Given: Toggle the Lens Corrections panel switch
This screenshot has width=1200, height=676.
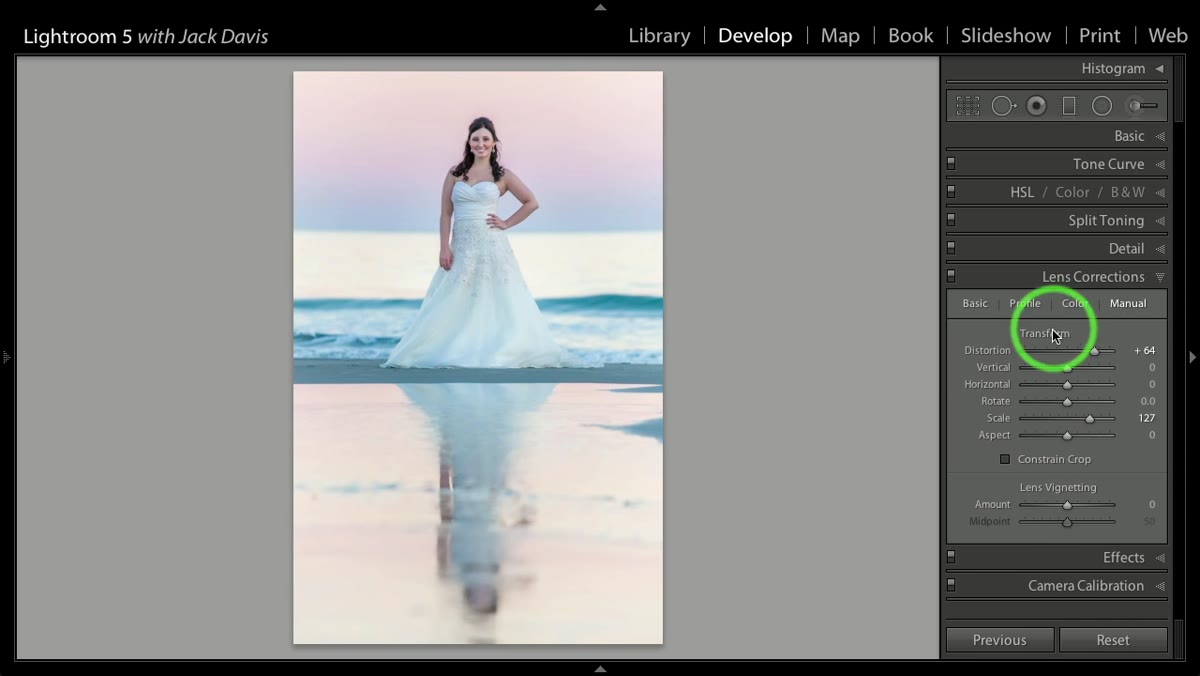Looking at the screenshot, I should coord(951,276).
